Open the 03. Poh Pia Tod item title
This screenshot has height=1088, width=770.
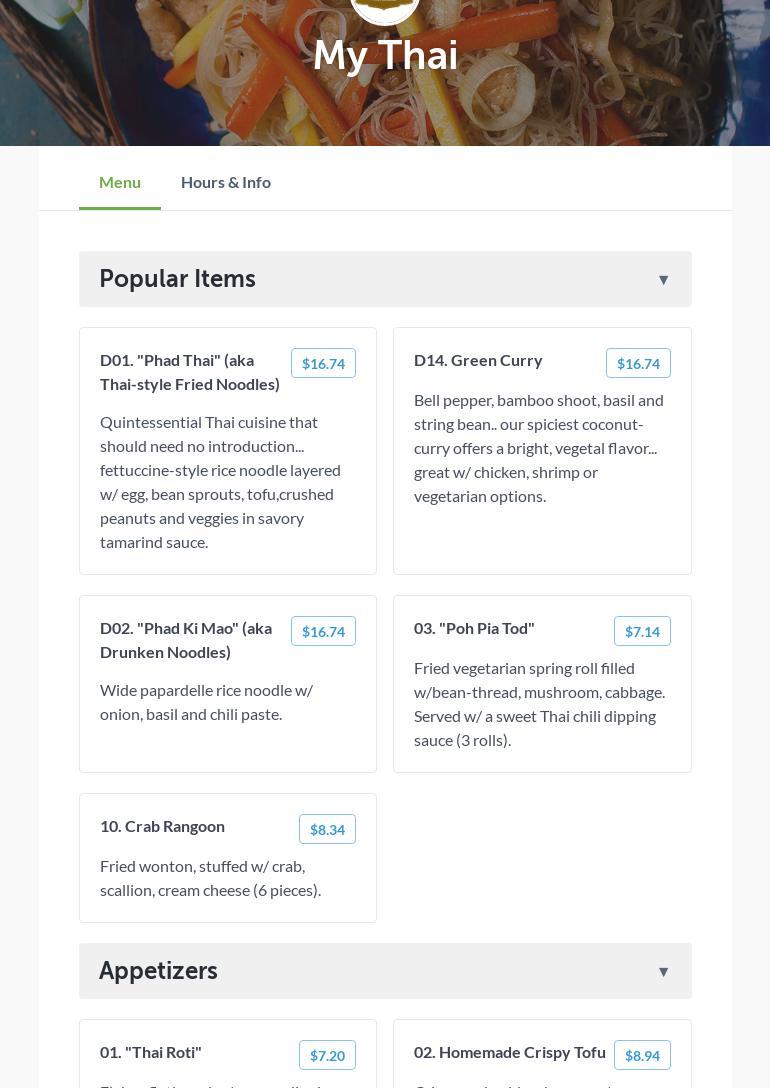pos(474,629)
